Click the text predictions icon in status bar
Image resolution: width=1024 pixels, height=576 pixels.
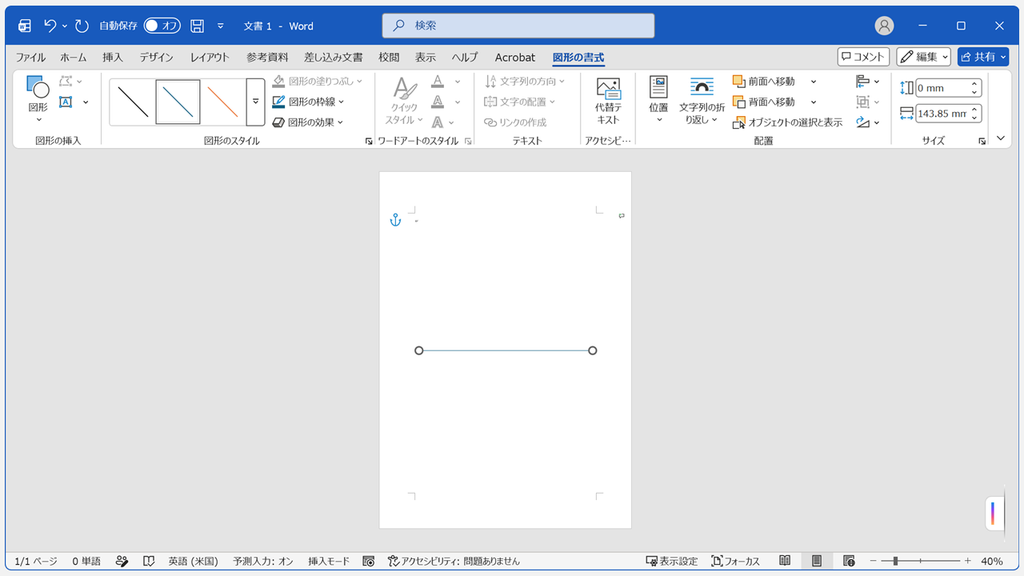121,561
